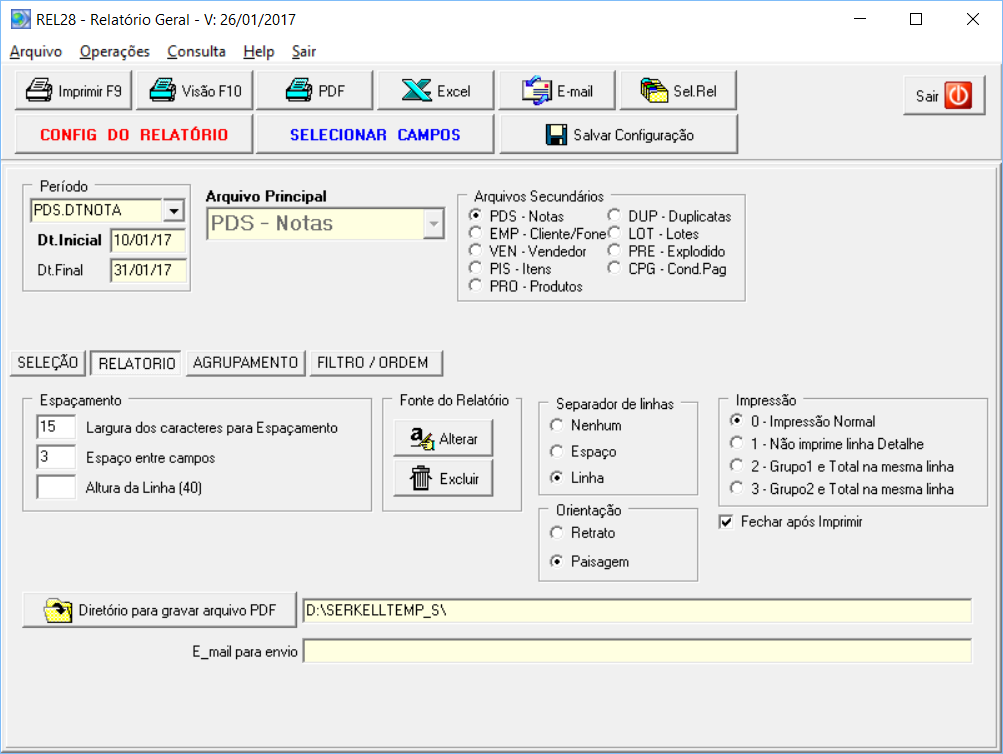The height and width of the screenshot is (754, 1003).
Task: Click the folder icon for PDF directory
Action: coord(58,610)
